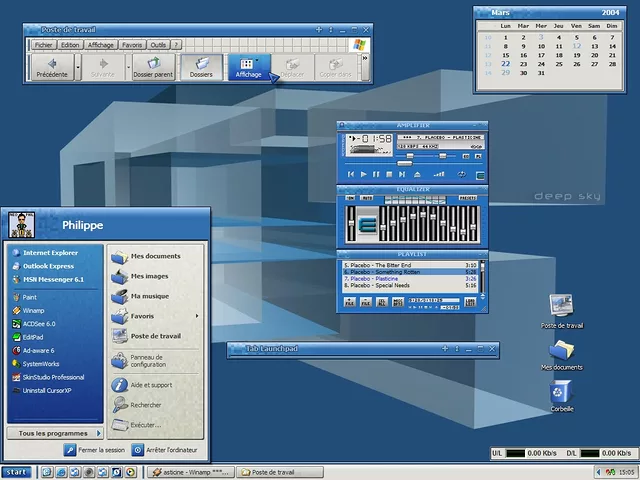Open the Fichier menu
Image resolution: width=640 pixels, height=480 pixels.
43,45
